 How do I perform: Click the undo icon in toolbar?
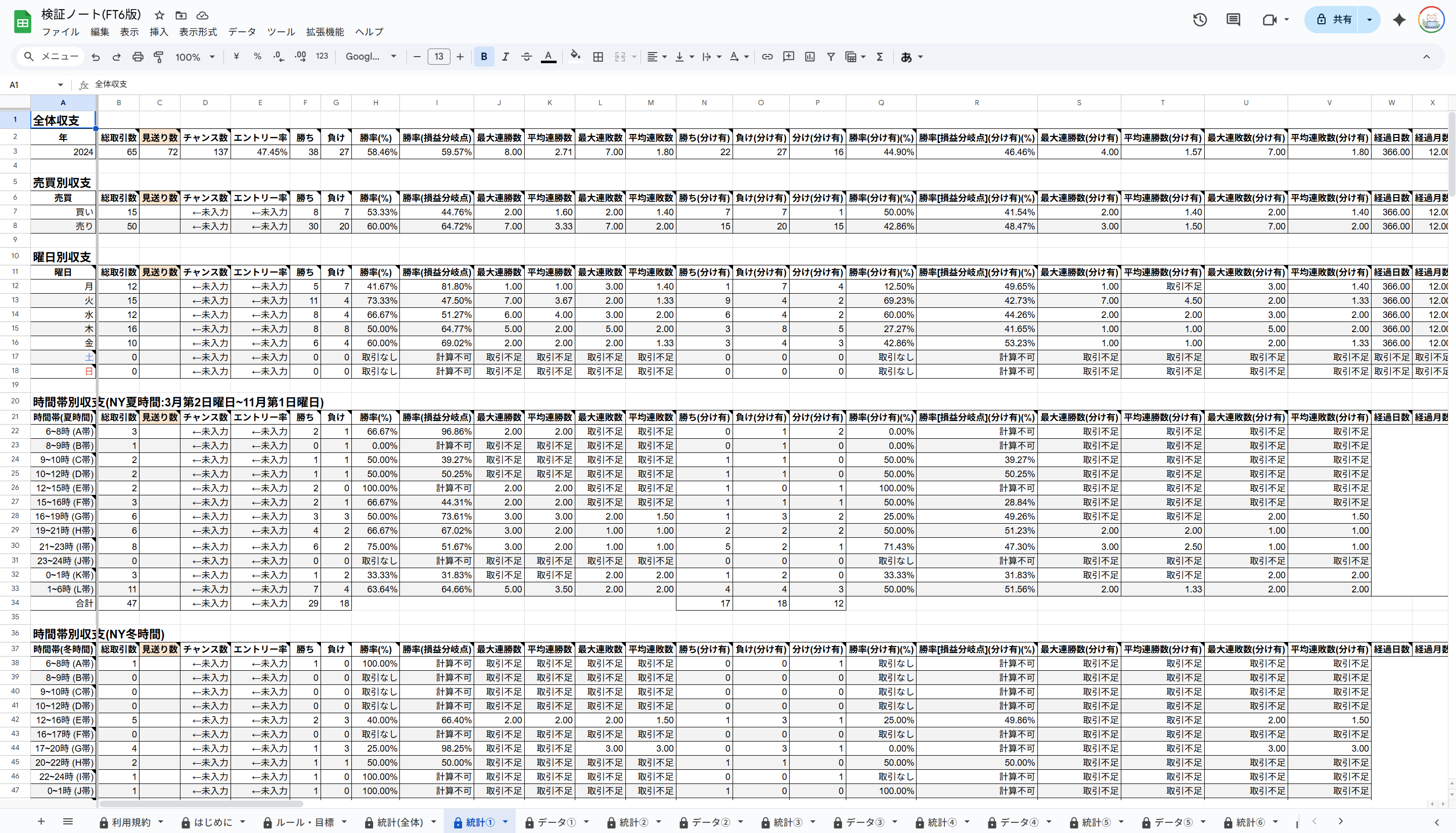[x=96, y=57]
